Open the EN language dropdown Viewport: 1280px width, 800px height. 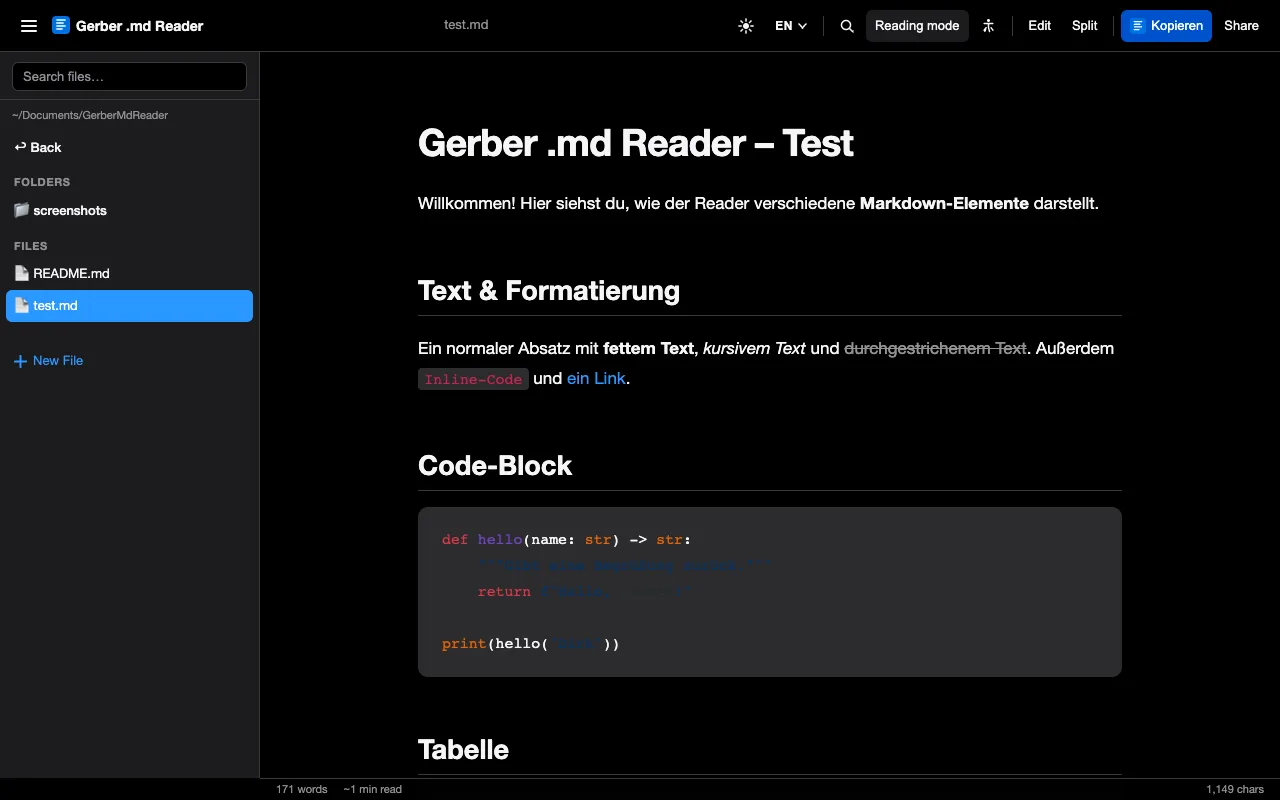[791, 26]
